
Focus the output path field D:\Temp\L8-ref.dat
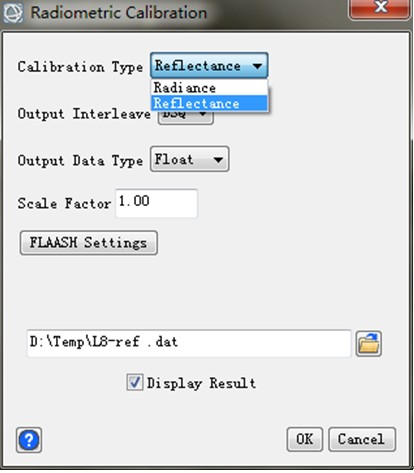[x=189, y=343]
